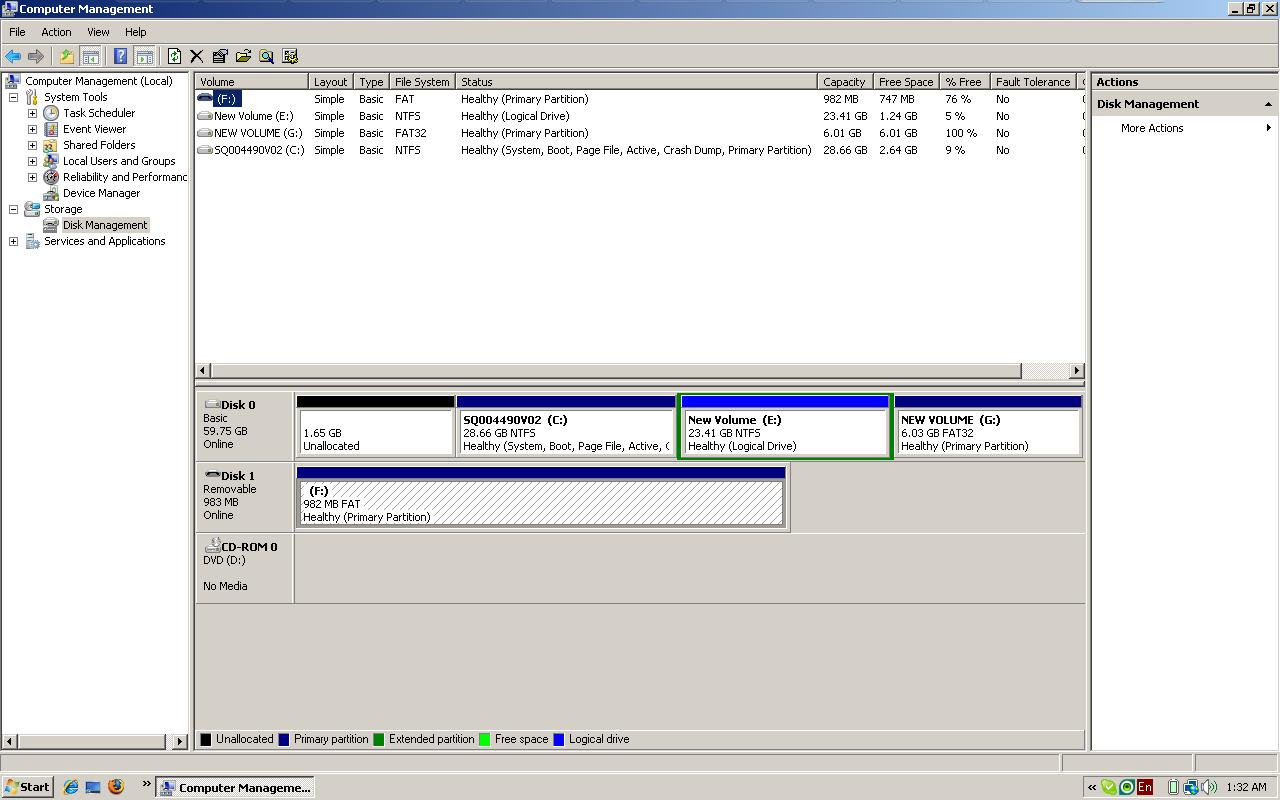Select the New Volume (E:) partition block
Image resolution: width=1280 pixels, height=800 pixels.
[x=784, y=432]
